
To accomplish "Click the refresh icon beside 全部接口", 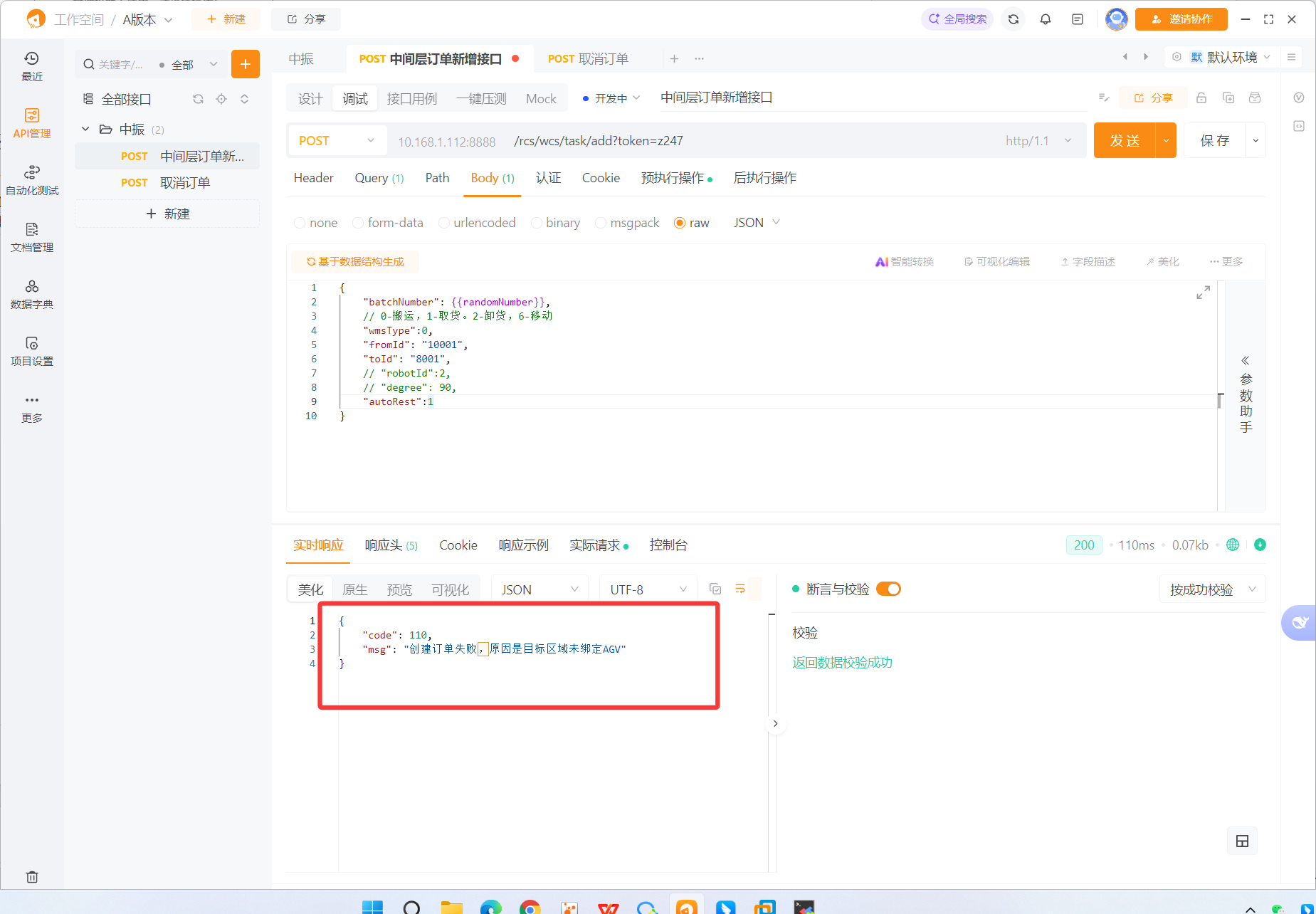I will (198, 99).
